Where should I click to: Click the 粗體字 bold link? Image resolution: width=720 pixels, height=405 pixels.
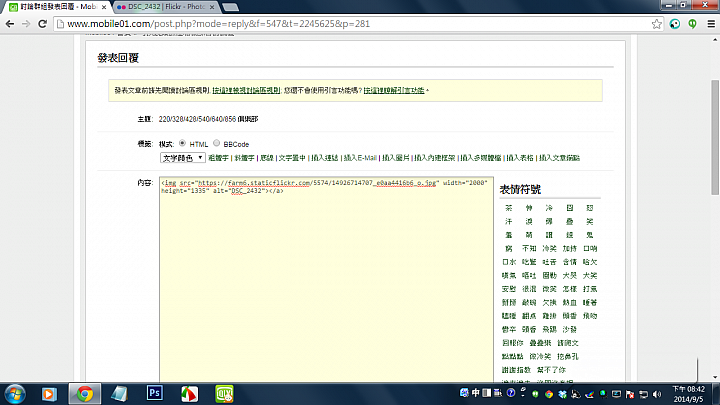pos(218,158)
